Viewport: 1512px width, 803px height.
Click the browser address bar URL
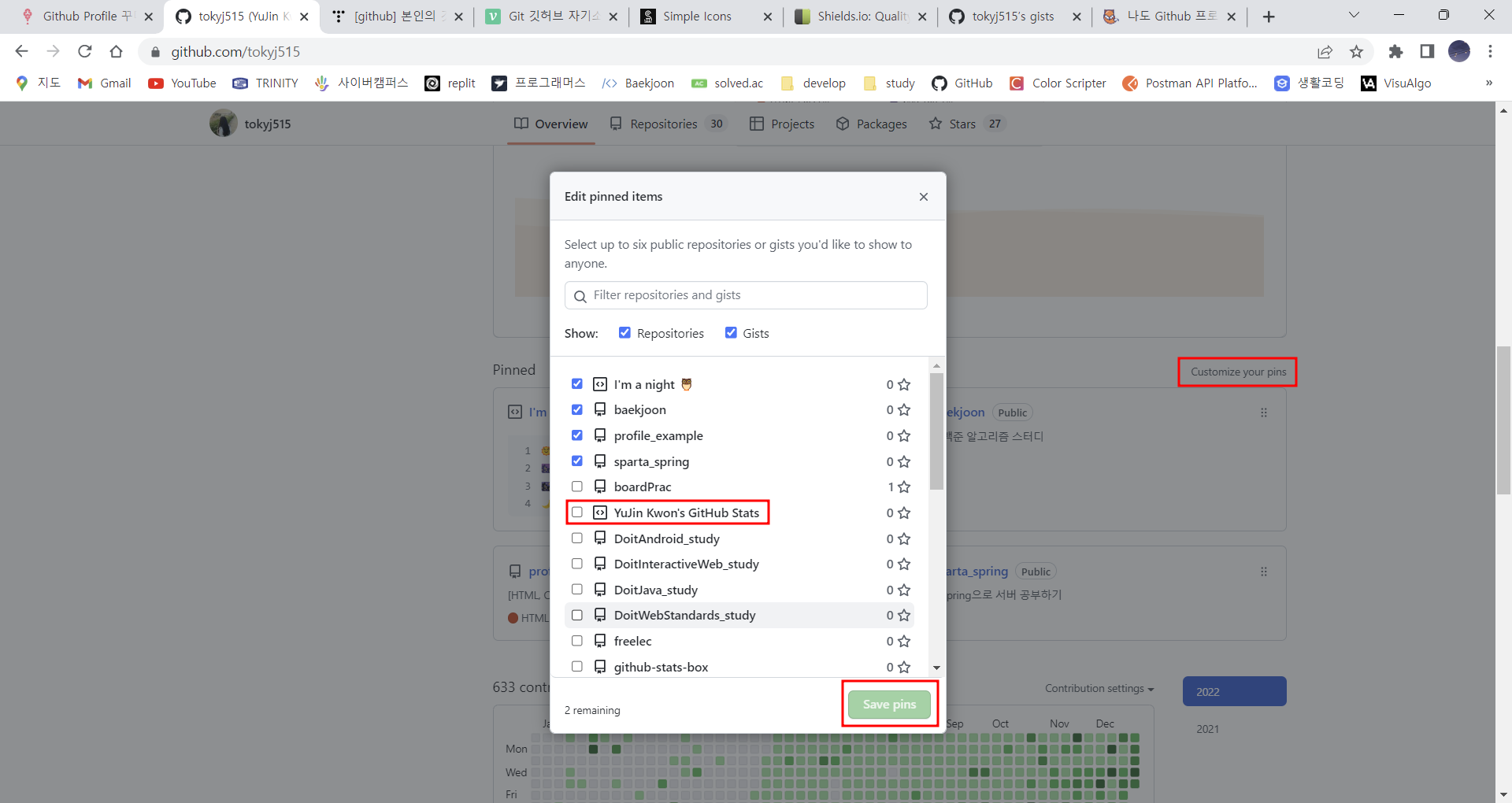[235, 52]
